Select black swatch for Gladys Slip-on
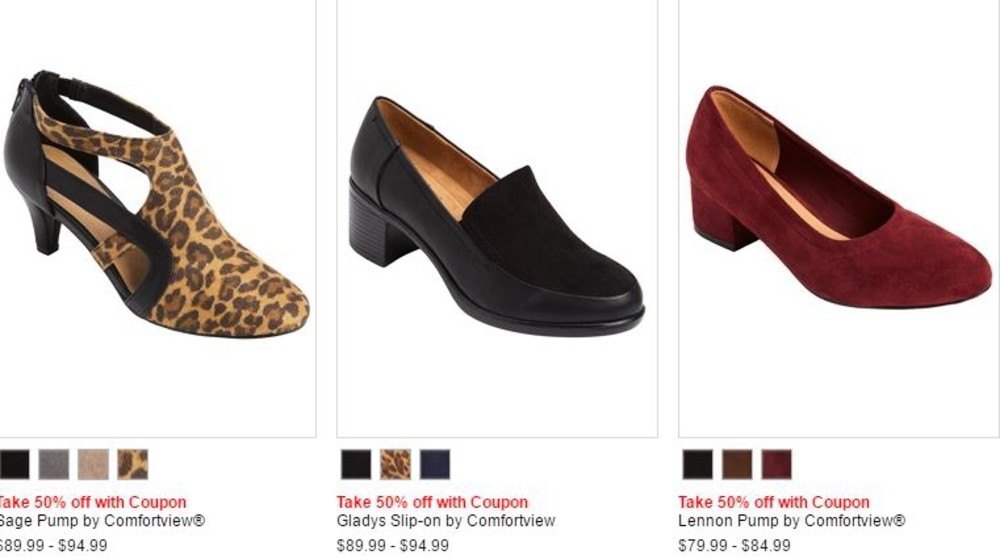The image size is (1000, 559). 356,465
